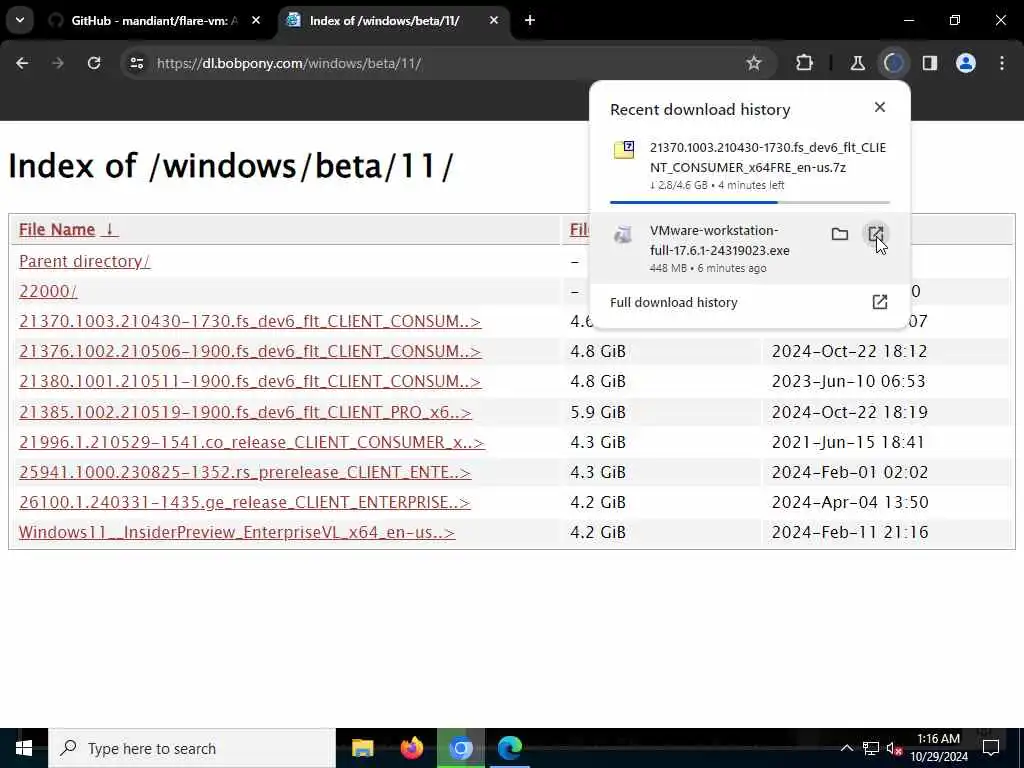Open the VMware-workstation exe file

(x=876, y=234)
